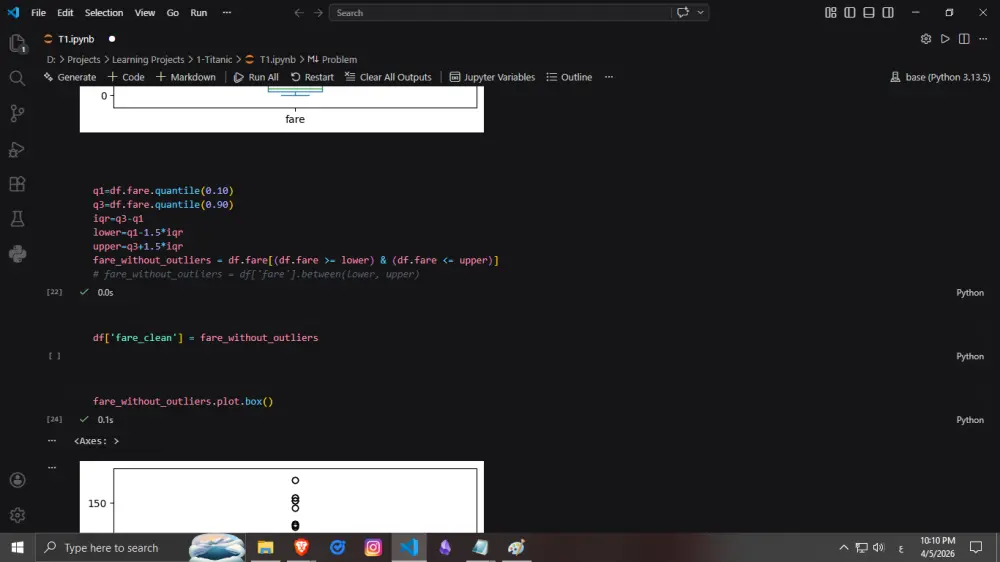Open the Edit menu
The height and width of the screenshot is (562, 1000).
pyautogui.click(x=65, y=13)
